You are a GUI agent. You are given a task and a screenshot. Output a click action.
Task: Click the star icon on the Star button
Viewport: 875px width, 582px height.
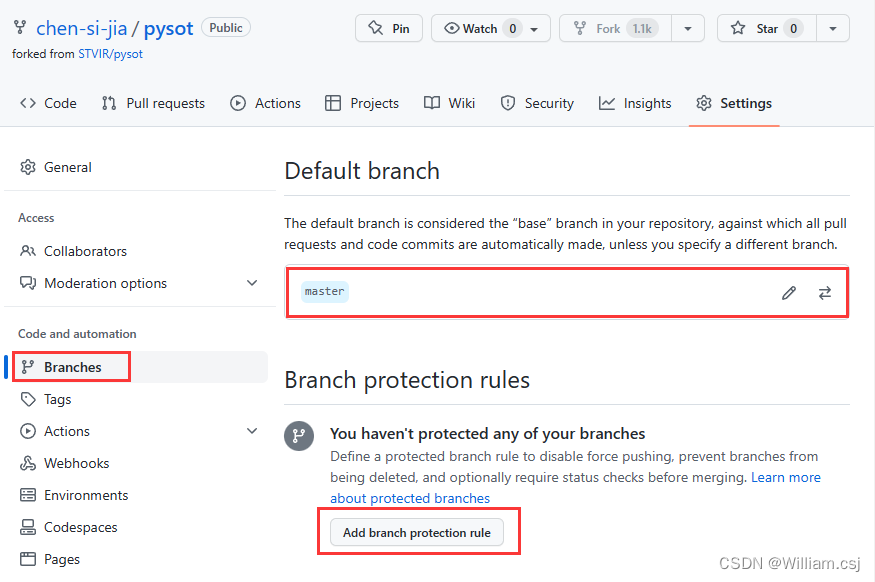tap(738, 28)
